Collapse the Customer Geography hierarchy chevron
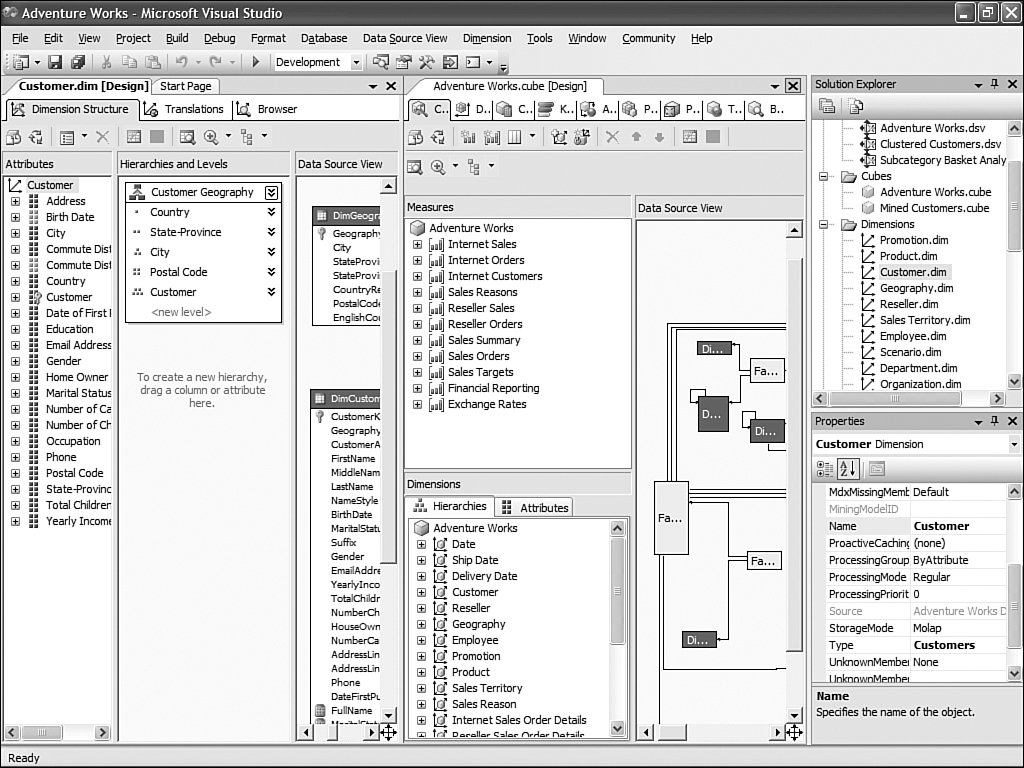Screen dimensions: 1024x768 pyautogui.click(x=271, y=192)
